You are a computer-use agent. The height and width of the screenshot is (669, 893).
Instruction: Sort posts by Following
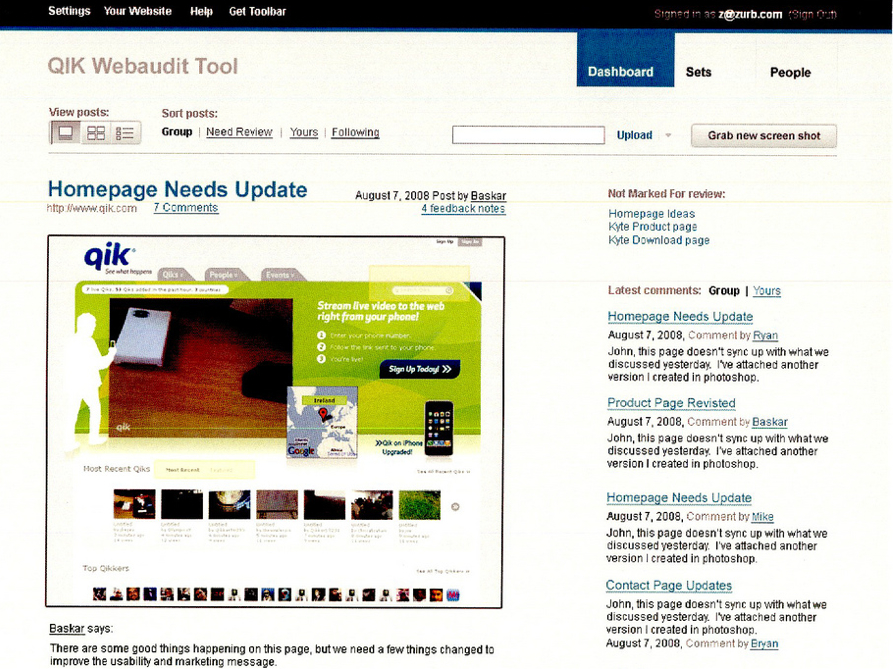(x=355, y=132)
